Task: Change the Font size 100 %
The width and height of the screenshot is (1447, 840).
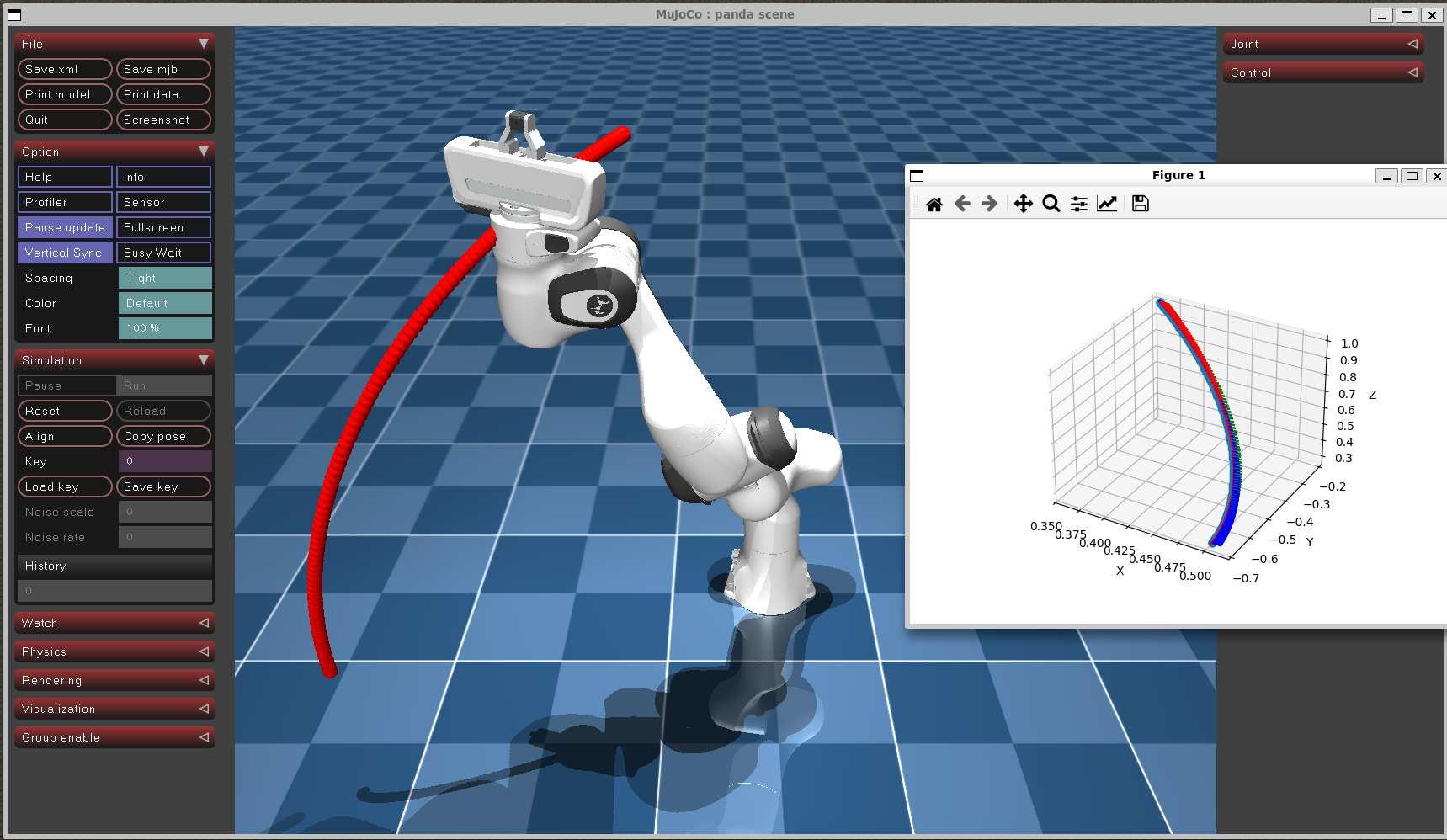Action: (x=165, y=328)
